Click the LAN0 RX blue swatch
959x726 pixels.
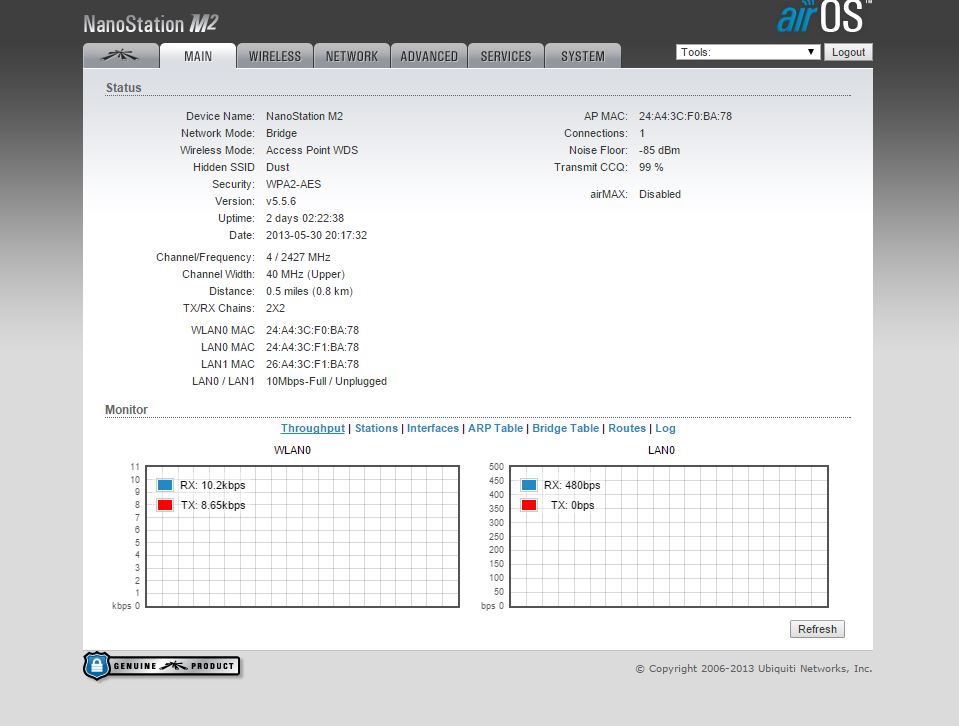529,485
